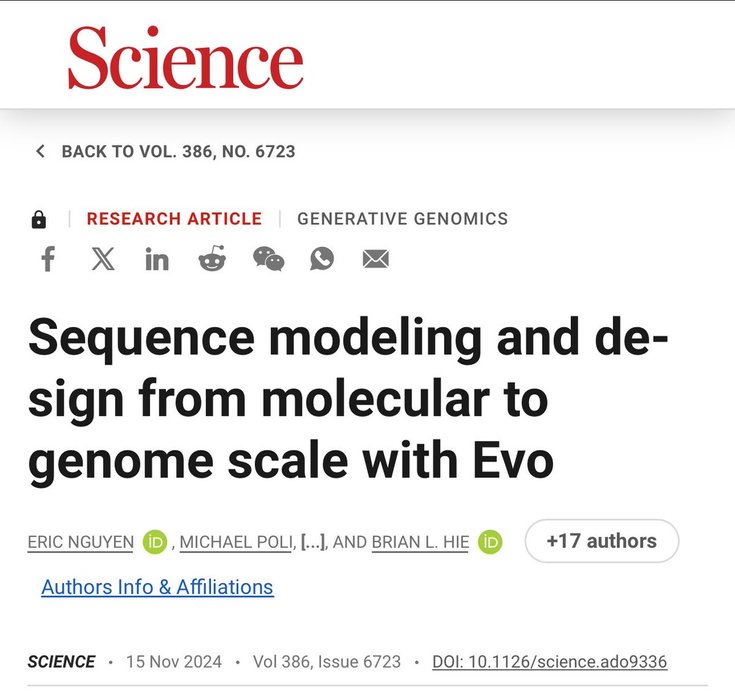Click the Science logo
Image resolution: width=735 pixels, height=700 pixels.
click(x=185, y=56)
